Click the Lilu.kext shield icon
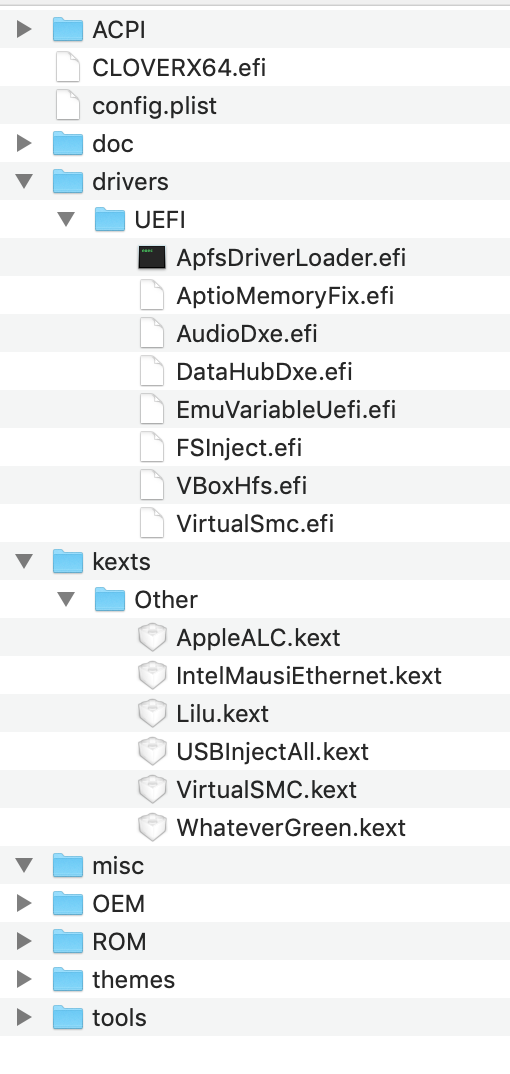Image resolution: width=510 pixels, height=1074 pixels. 151,714
